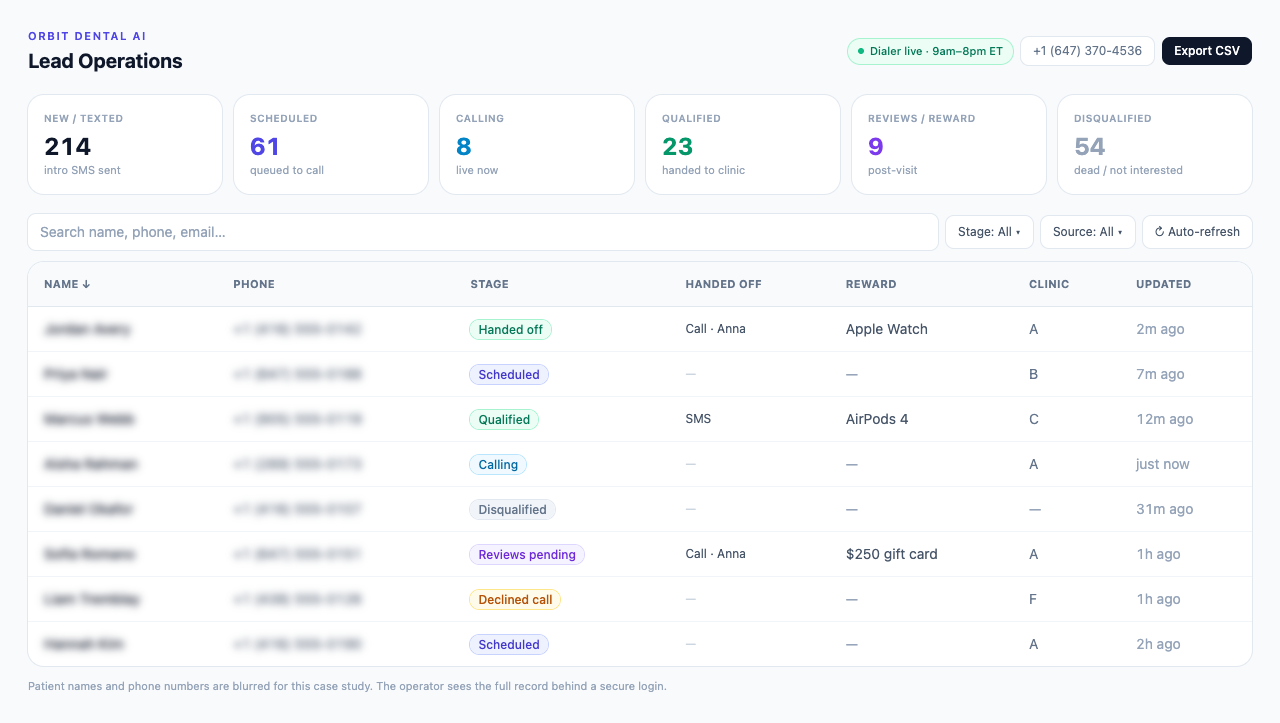
Task: Select the Qualified 23 stat card
Action: click(743, 144)
